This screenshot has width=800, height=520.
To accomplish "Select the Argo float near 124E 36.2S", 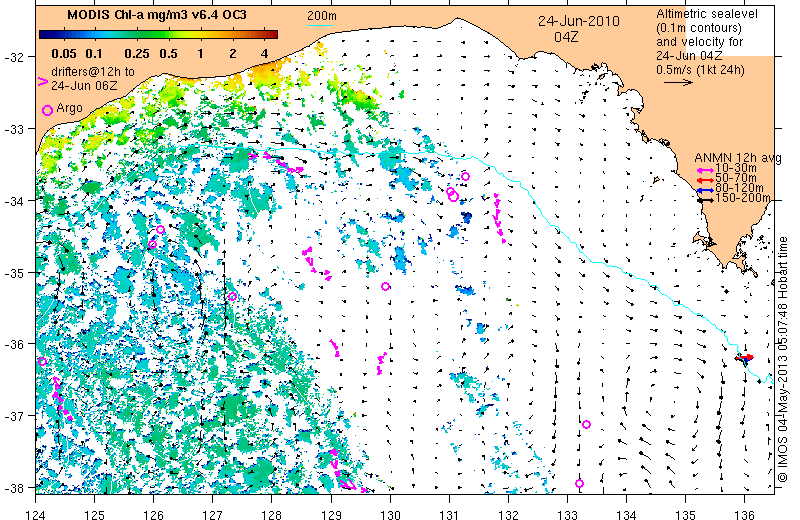I will point(42,361).
